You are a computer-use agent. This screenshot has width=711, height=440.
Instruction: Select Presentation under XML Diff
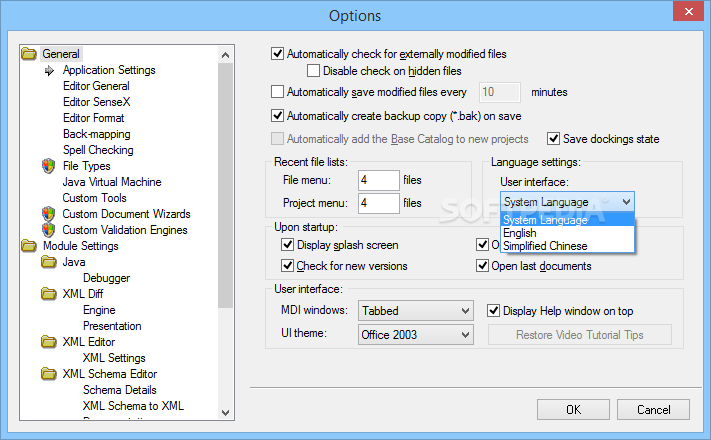pyautogui.click(x=112, y=326)
